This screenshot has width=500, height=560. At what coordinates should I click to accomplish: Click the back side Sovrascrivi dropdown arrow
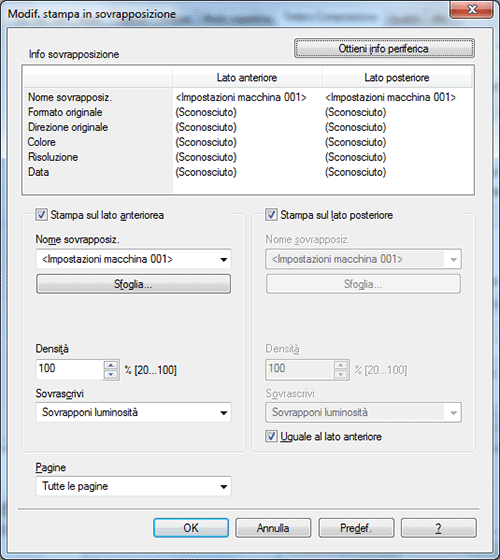[453, 413]
